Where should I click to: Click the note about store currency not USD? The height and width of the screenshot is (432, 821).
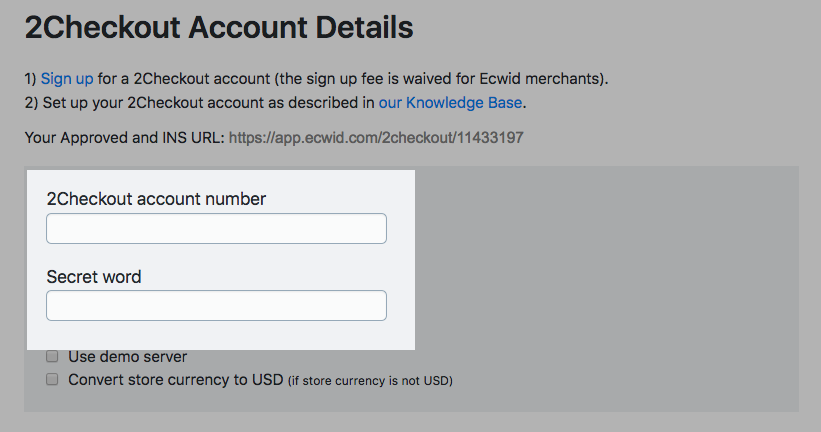[x=370, y=381]
